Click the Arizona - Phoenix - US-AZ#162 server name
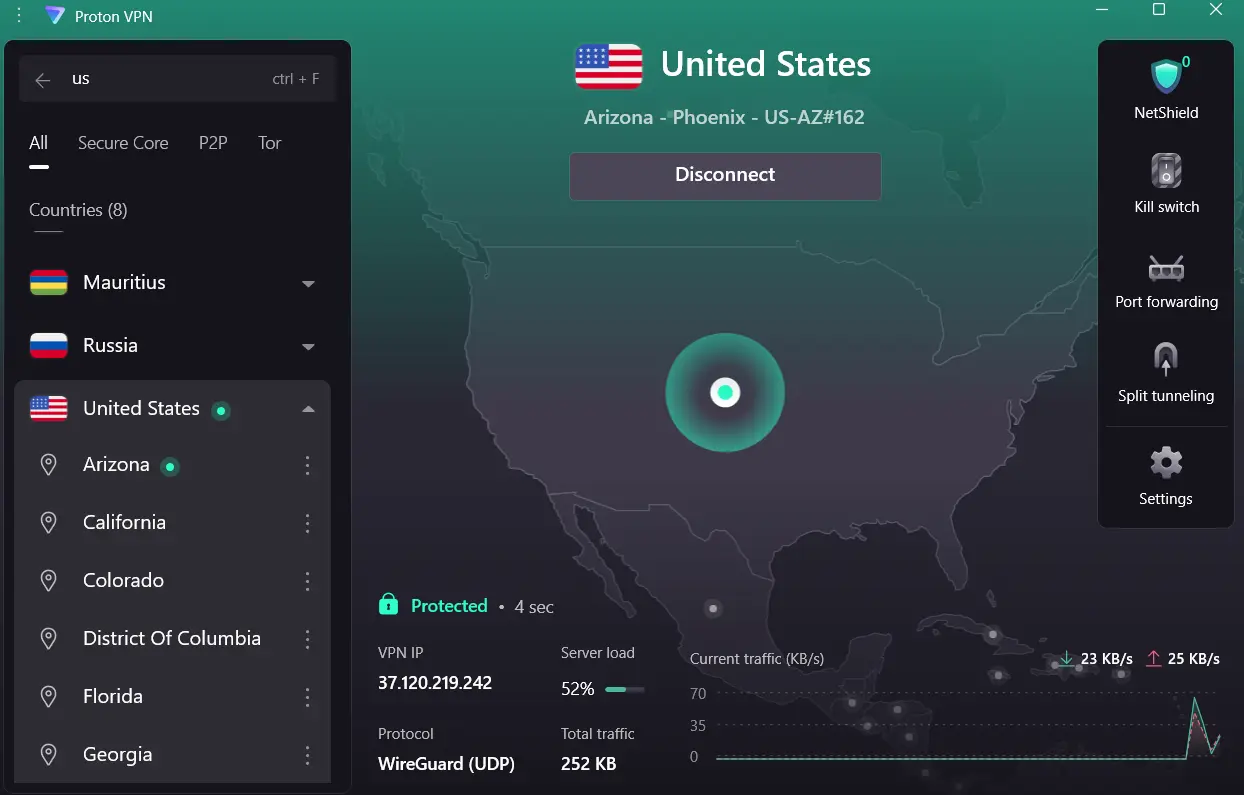Image resolution: width=1244 pixels, height=795 pixels. tap(724, 118)
